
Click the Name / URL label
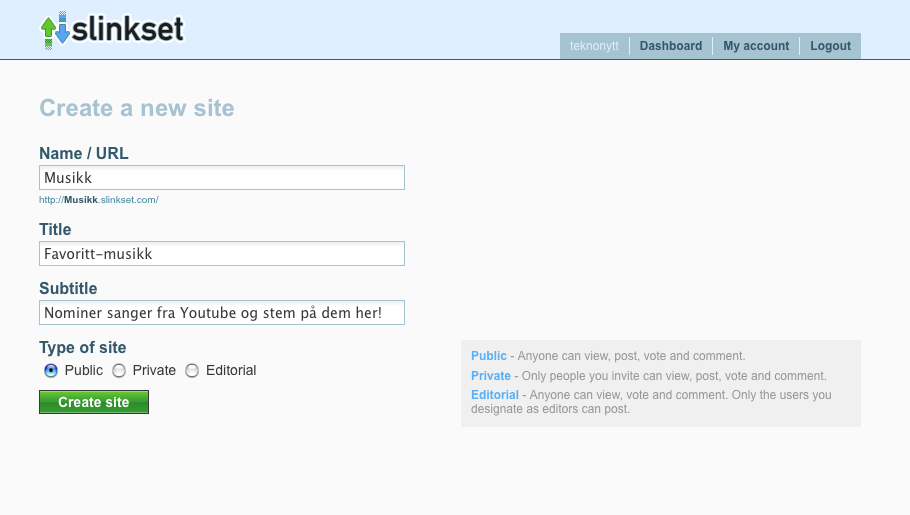[84, 153]
